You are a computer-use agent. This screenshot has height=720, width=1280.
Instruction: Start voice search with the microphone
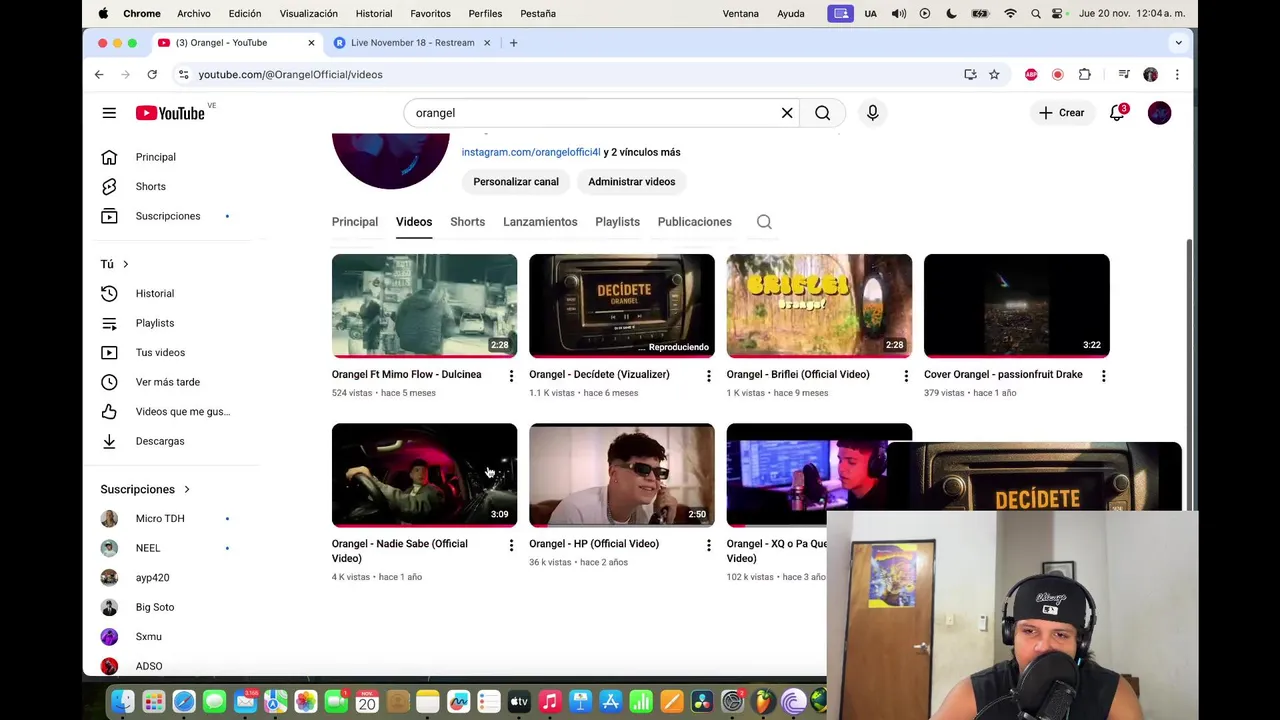click(872, 113)
